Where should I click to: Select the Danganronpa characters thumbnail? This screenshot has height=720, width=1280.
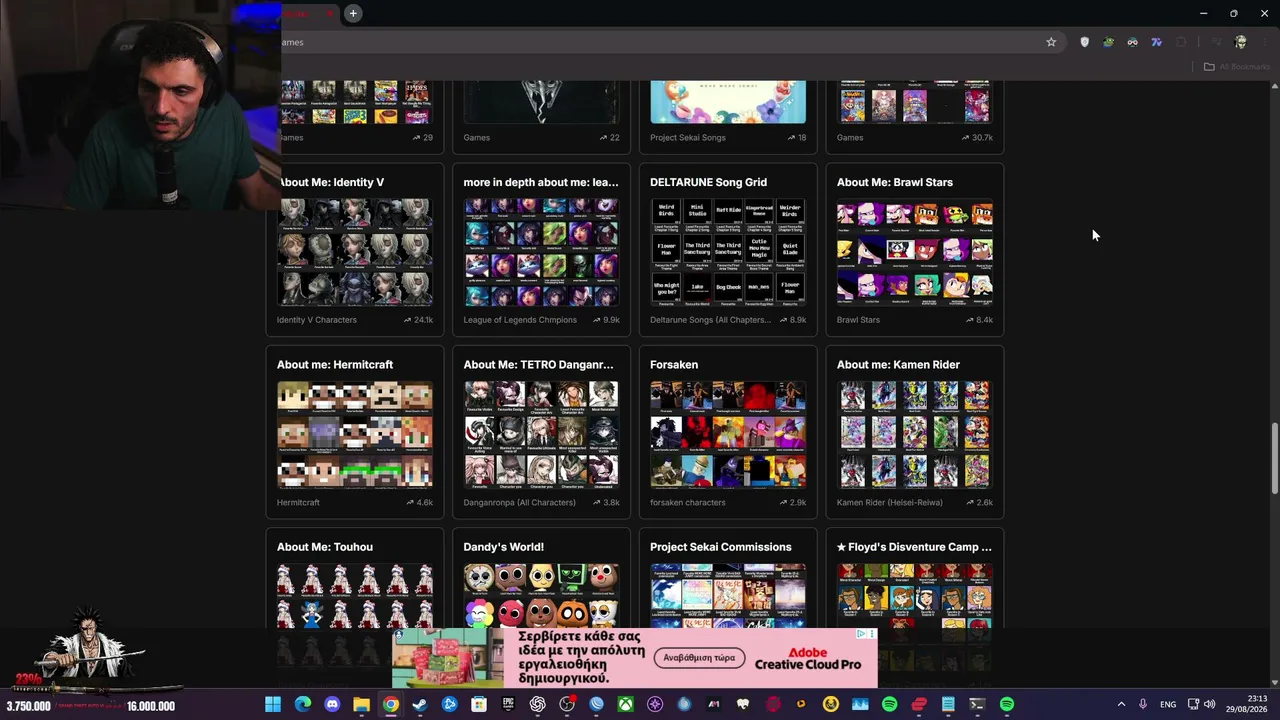541,434
